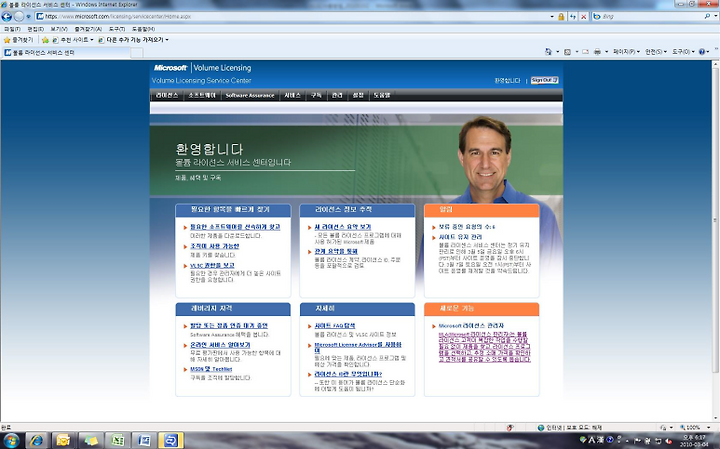Click the Microsoft Volume Licensing logo
The height and width of the screenshot is (449, 720).
click(202, 68)
